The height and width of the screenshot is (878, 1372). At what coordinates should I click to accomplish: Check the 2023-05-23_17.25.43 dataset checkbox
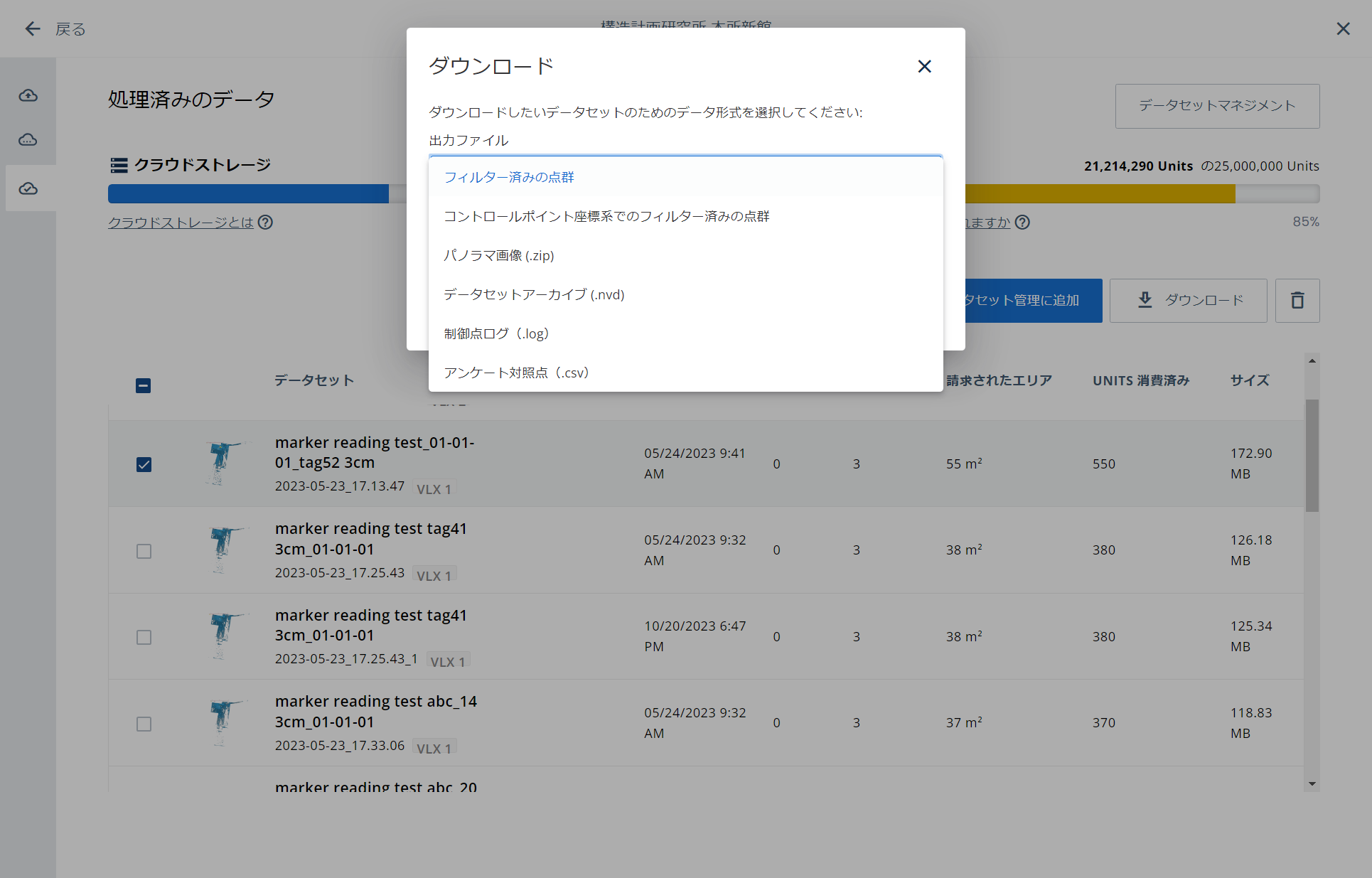(x=144, y=551)
